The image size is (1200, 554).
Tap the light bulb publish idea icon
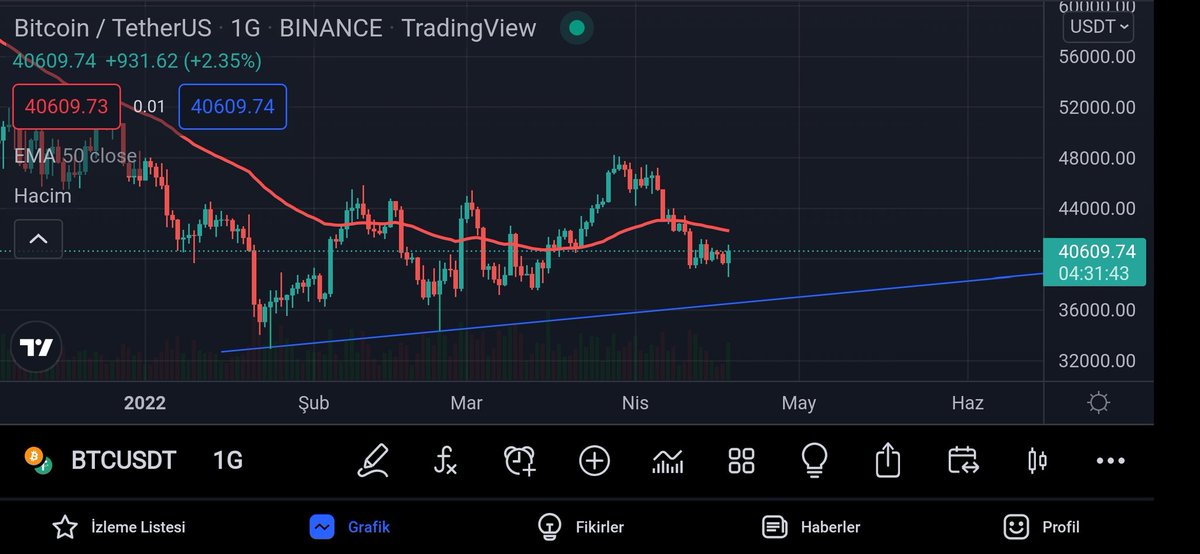[x=815, y=460]
